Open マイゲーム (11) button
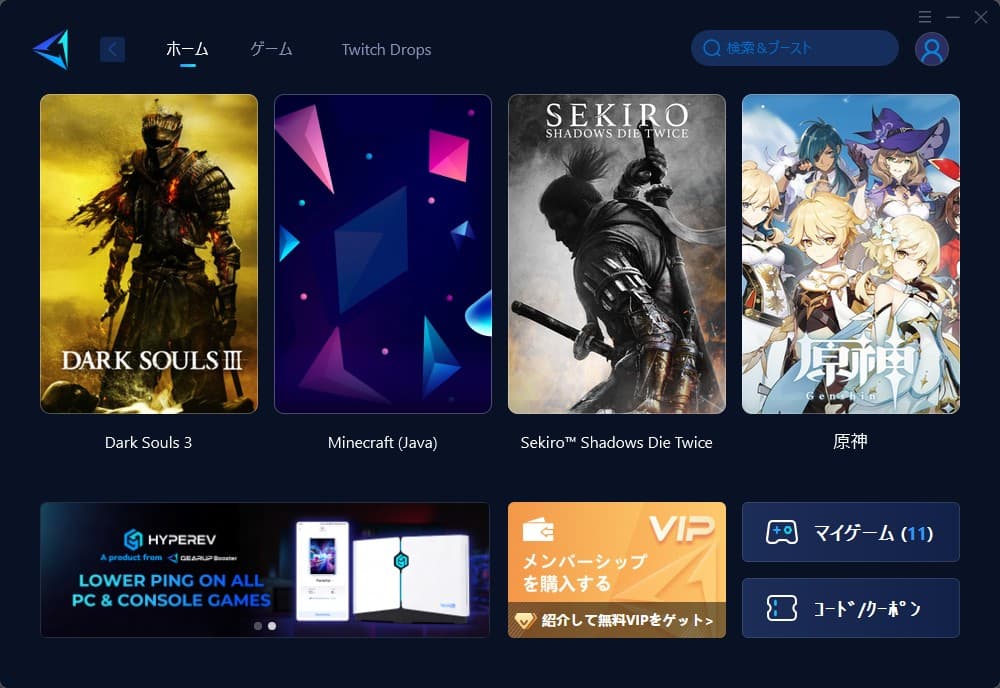 (x=851, y=532)
